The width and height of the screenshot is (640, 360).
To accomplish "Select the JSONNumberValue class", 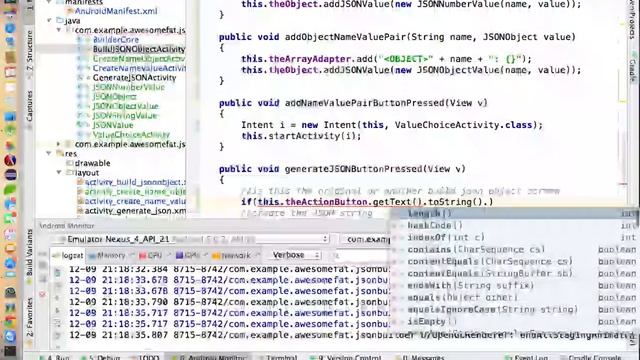I will click(128, 87).
